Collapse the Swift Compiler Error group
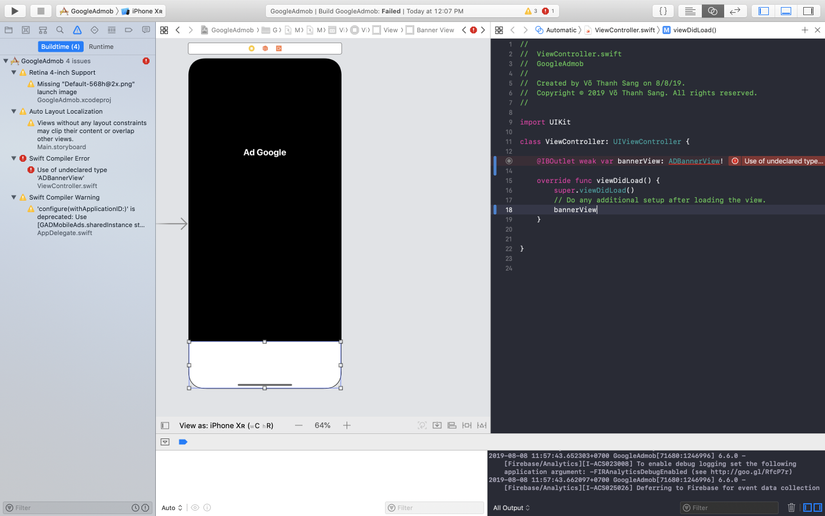Screen dimensions: 825x516 [14, 158]
